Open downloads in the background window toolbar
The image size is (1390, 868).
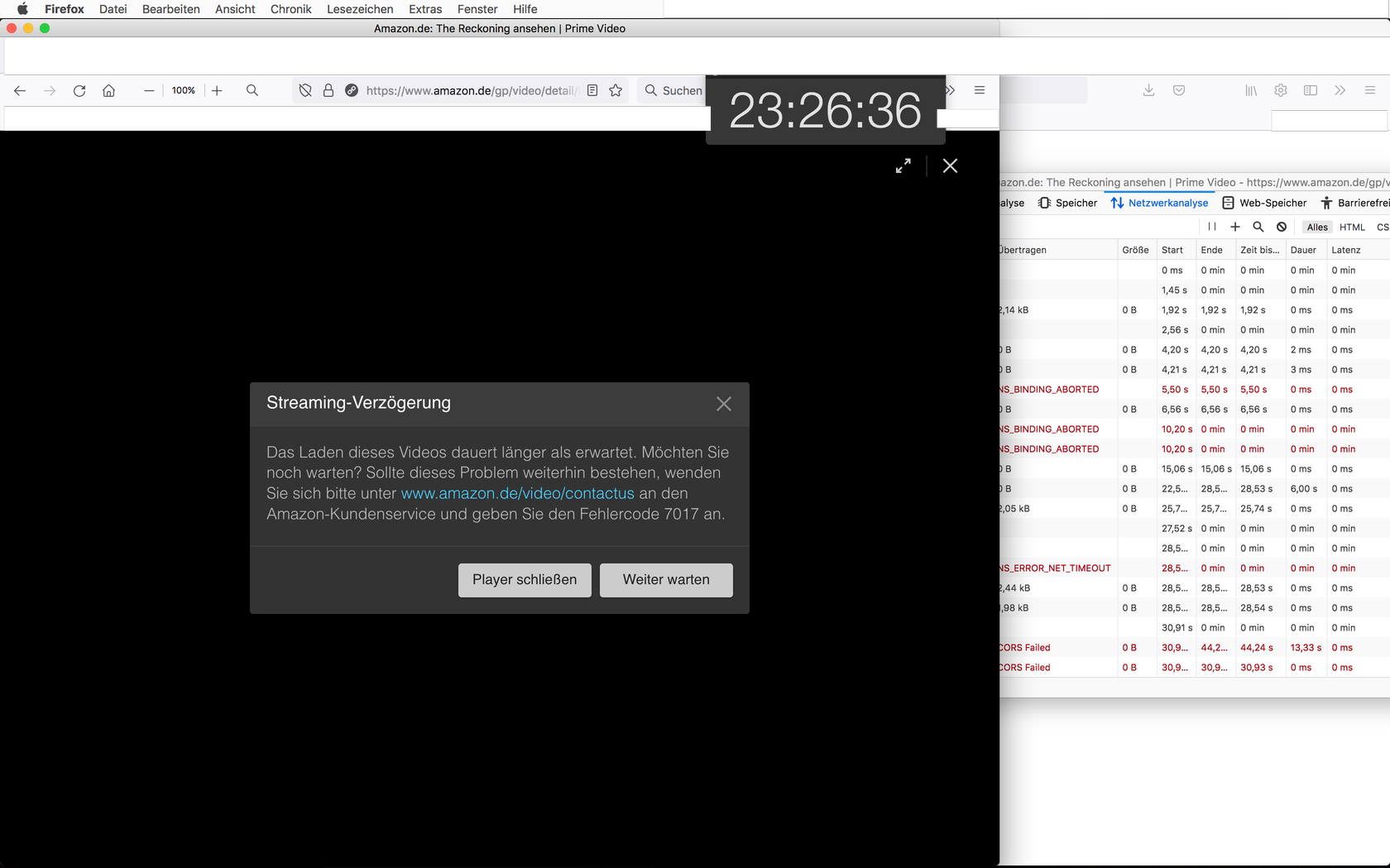tap(1149, 90)
